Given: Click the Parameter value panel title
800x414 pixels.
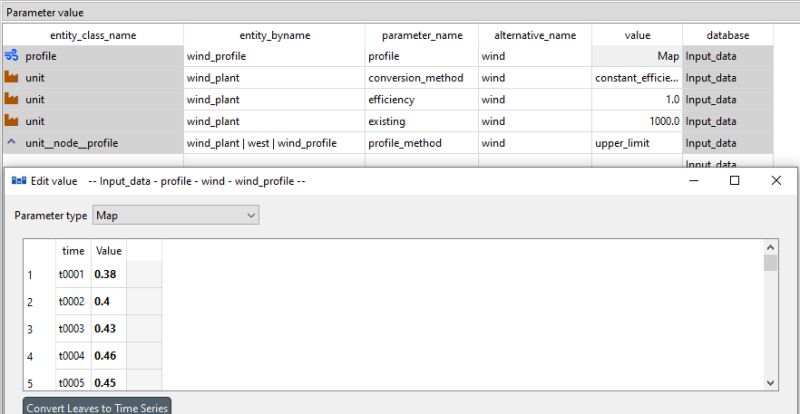Looking at the screenshot, I should coord(45,12).
